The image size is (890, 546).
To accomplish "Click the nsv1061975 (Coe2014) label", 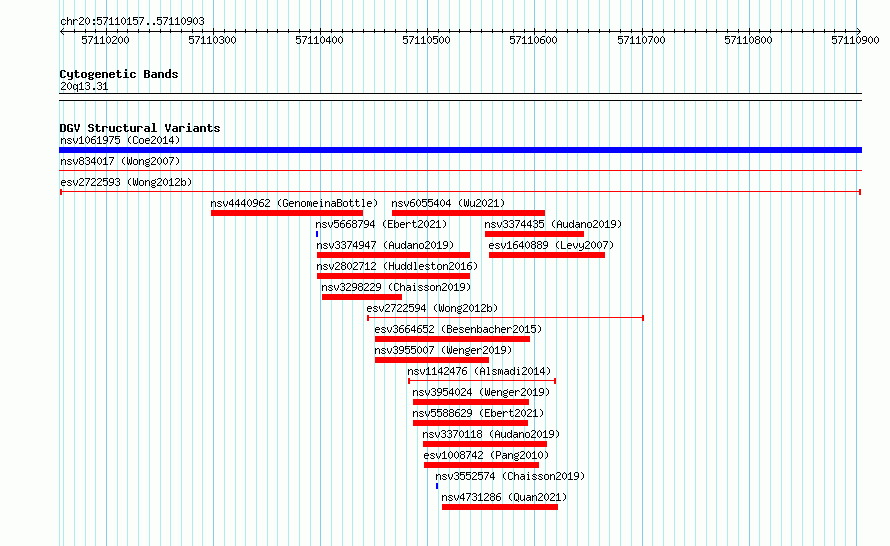I will 120,140.
